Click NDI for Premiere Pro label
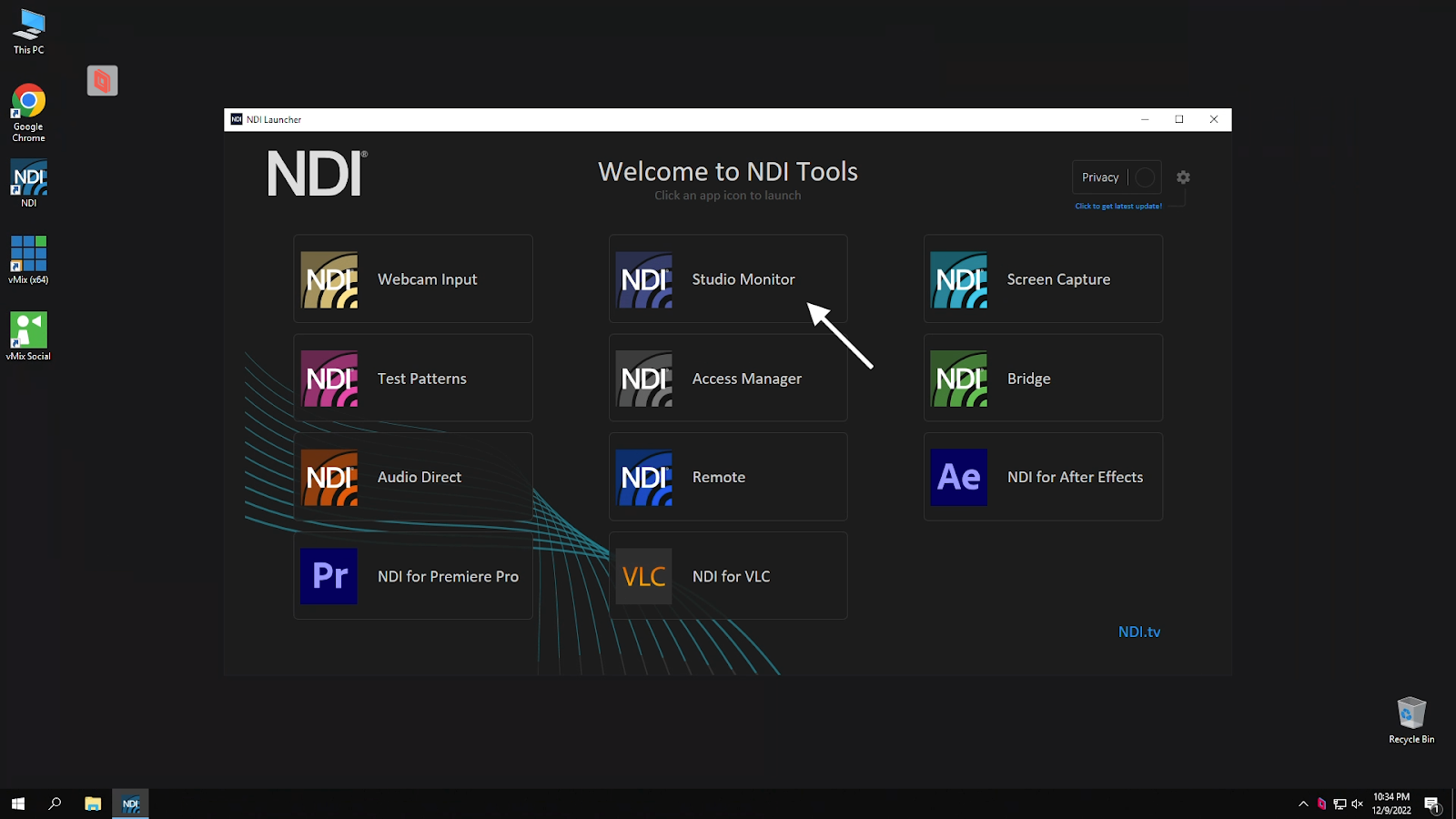Screen dimensions: 1456x819 pyautogui.click(x=449, y=576)
